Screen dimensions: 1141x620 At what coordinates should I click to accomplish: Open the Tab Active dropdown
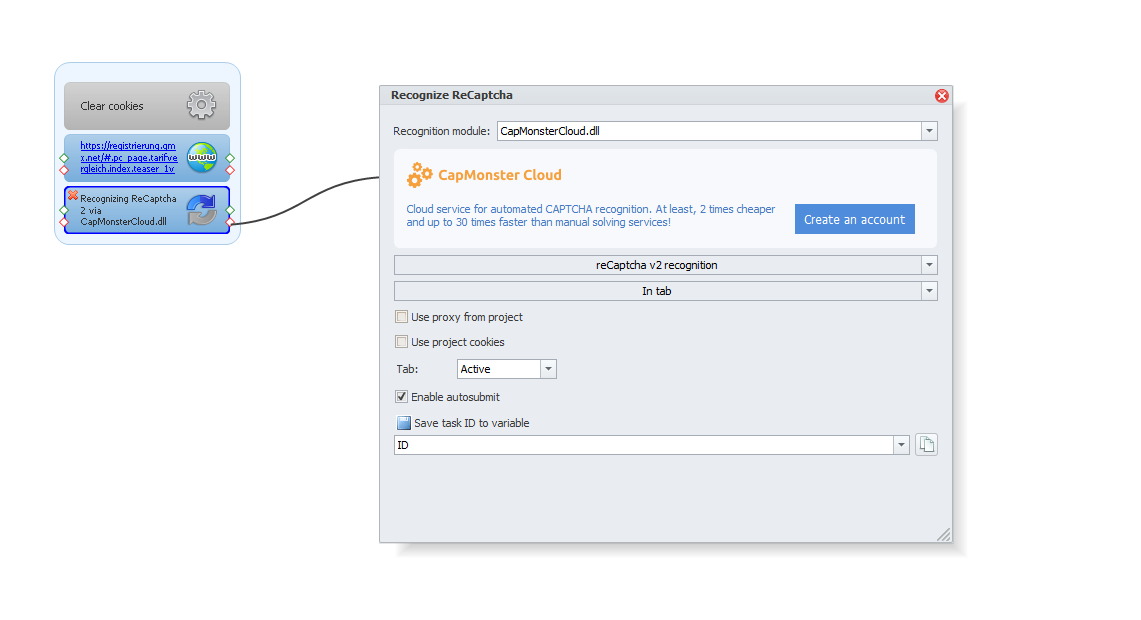[x=549, y=369]
